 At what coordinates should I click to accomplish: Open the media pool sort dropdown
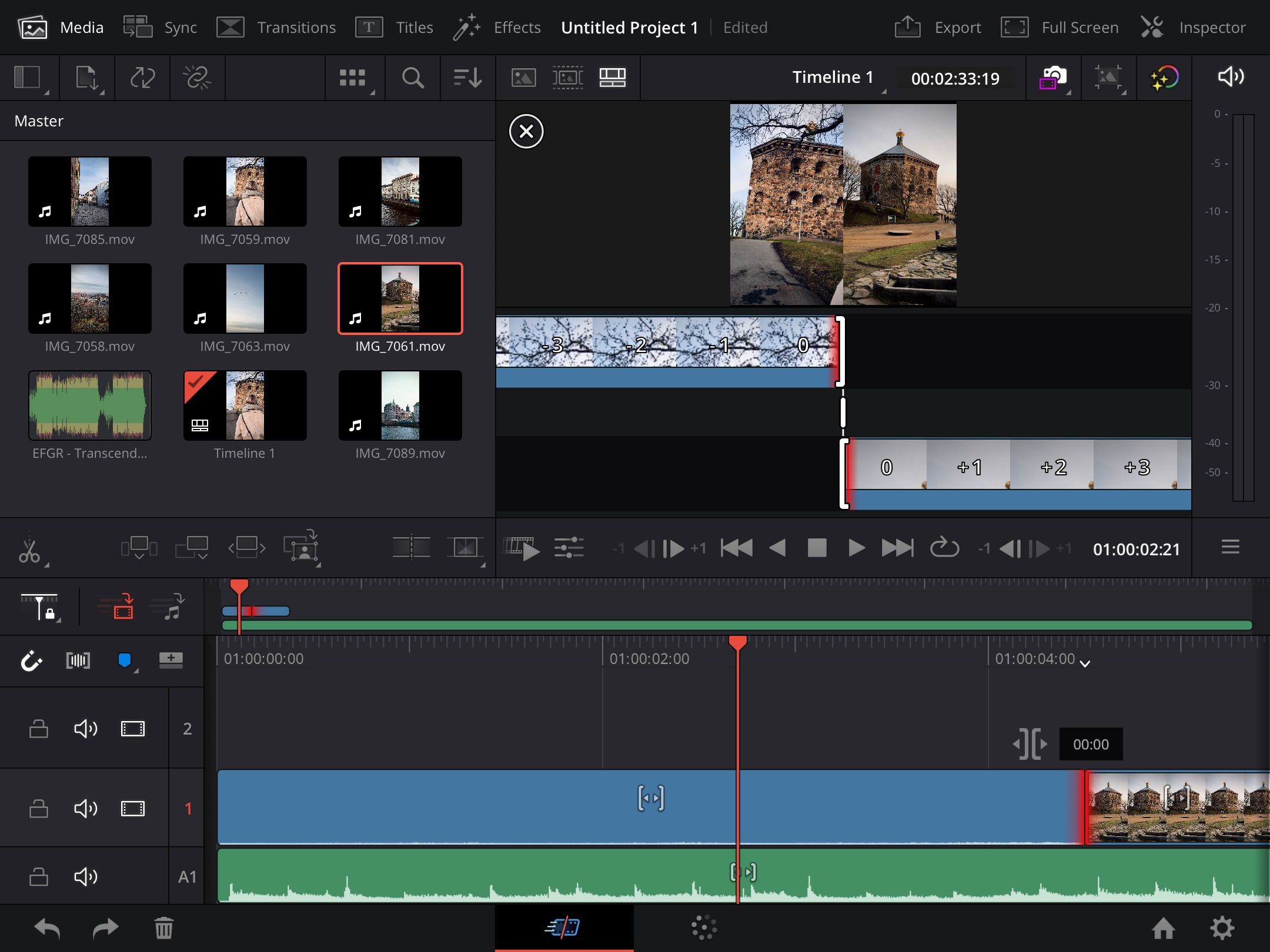[466, 78]
